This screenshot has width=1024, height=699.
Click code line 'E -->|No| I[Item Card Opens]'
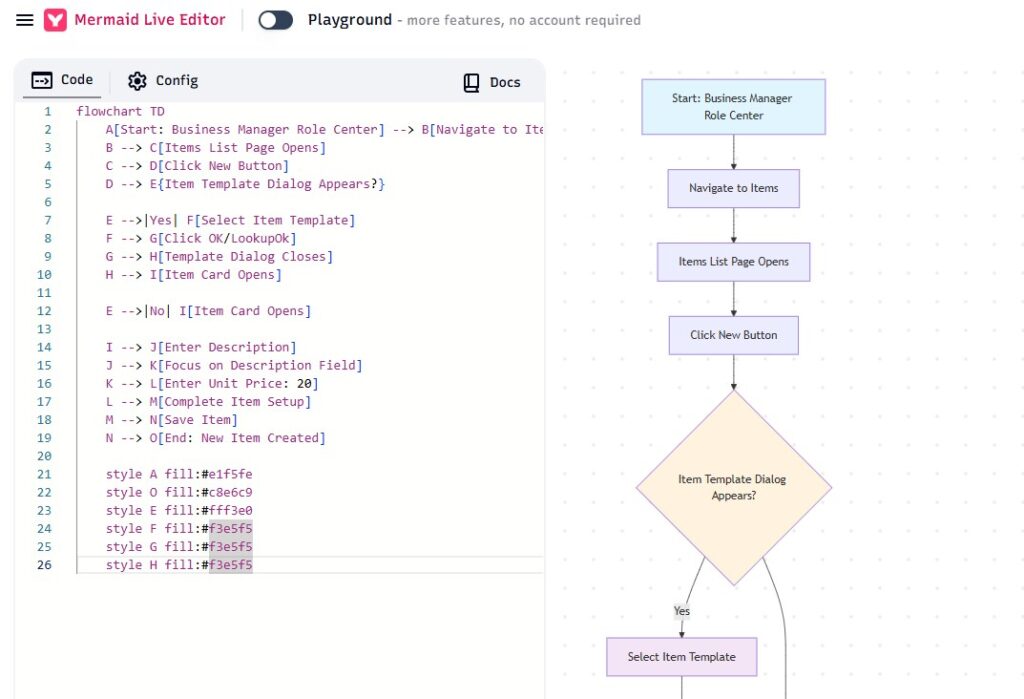[208, 311]
